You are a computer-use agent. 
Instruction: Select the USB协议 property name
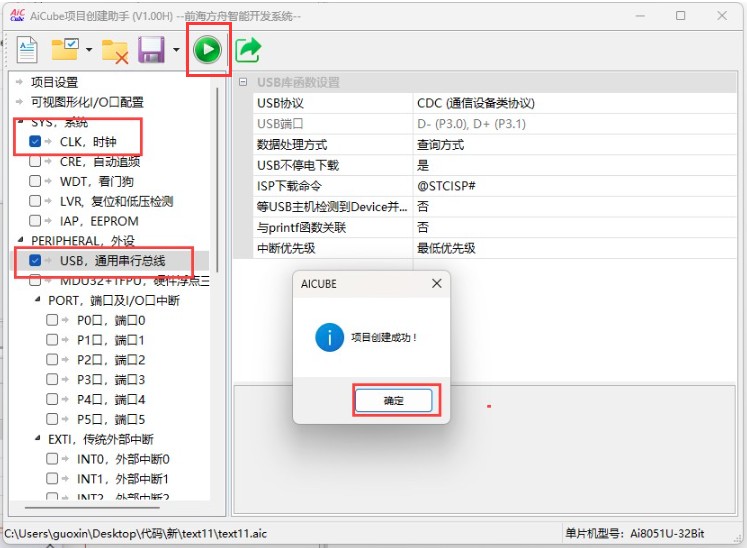click(x=280, y=103)
